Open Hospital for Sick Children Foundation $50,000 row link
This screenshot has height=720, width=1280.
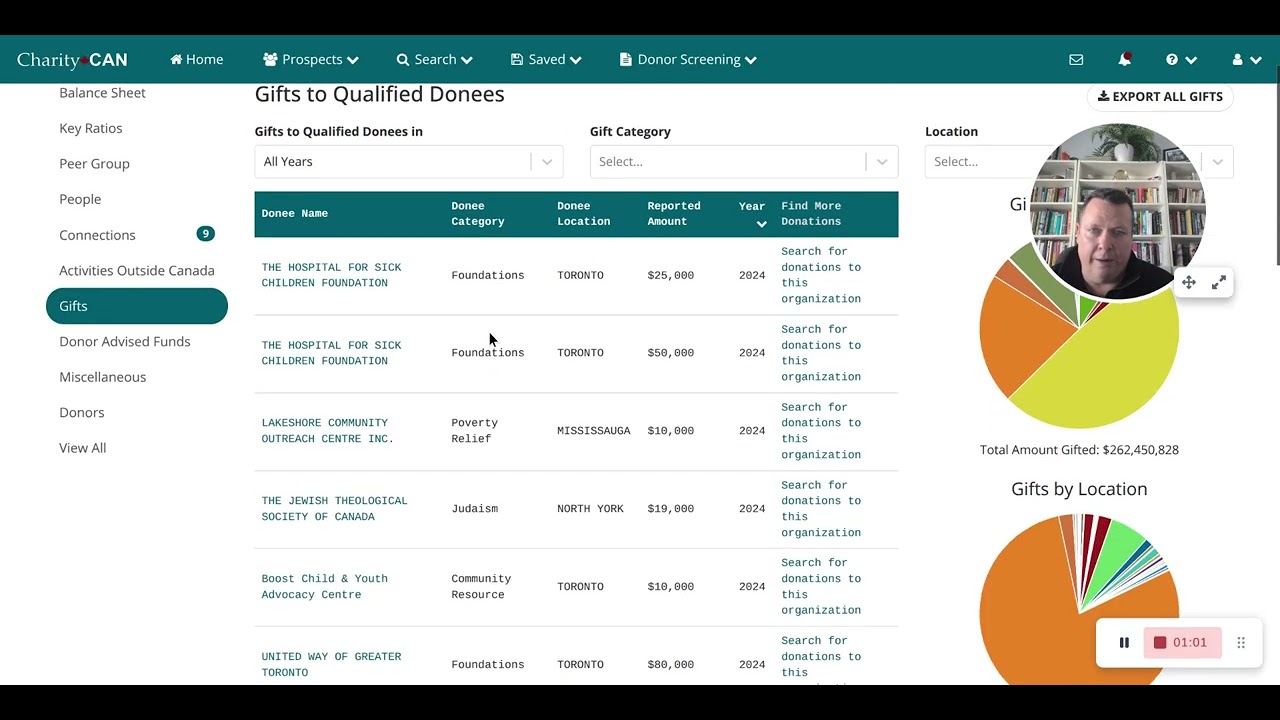point(331,353)
